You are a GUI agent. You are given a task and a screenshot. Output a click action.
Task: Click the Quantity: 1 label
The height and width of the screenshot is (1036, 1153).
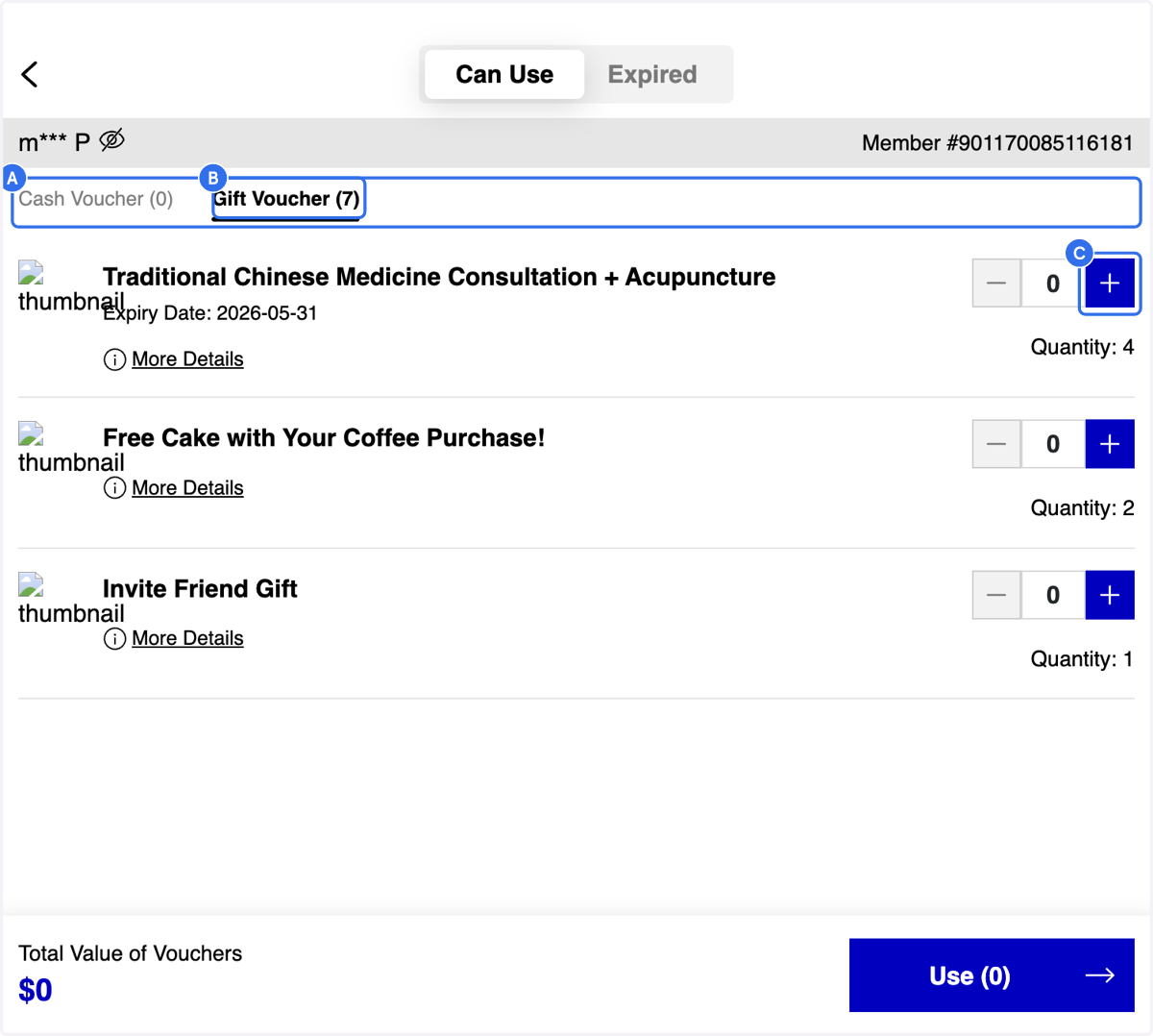point(1082,659)
